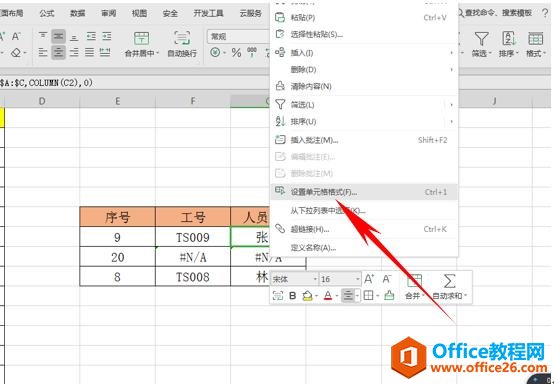The height and width of the screenshot is (385, 554).
Task: Expand 插入(I) submenu
Action: pos(364,53)
